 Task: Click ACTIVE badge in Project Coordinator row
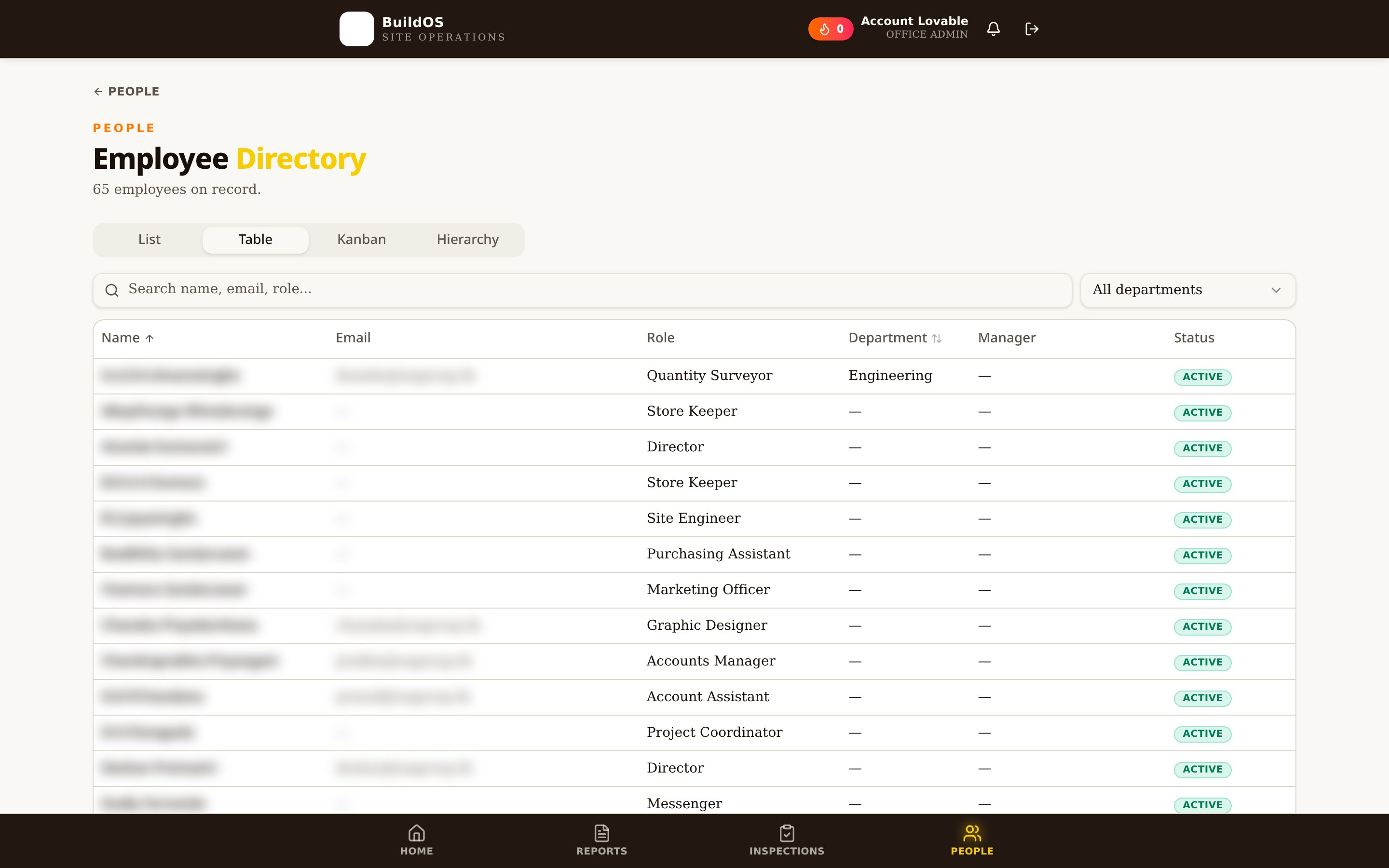point(1202,733)
